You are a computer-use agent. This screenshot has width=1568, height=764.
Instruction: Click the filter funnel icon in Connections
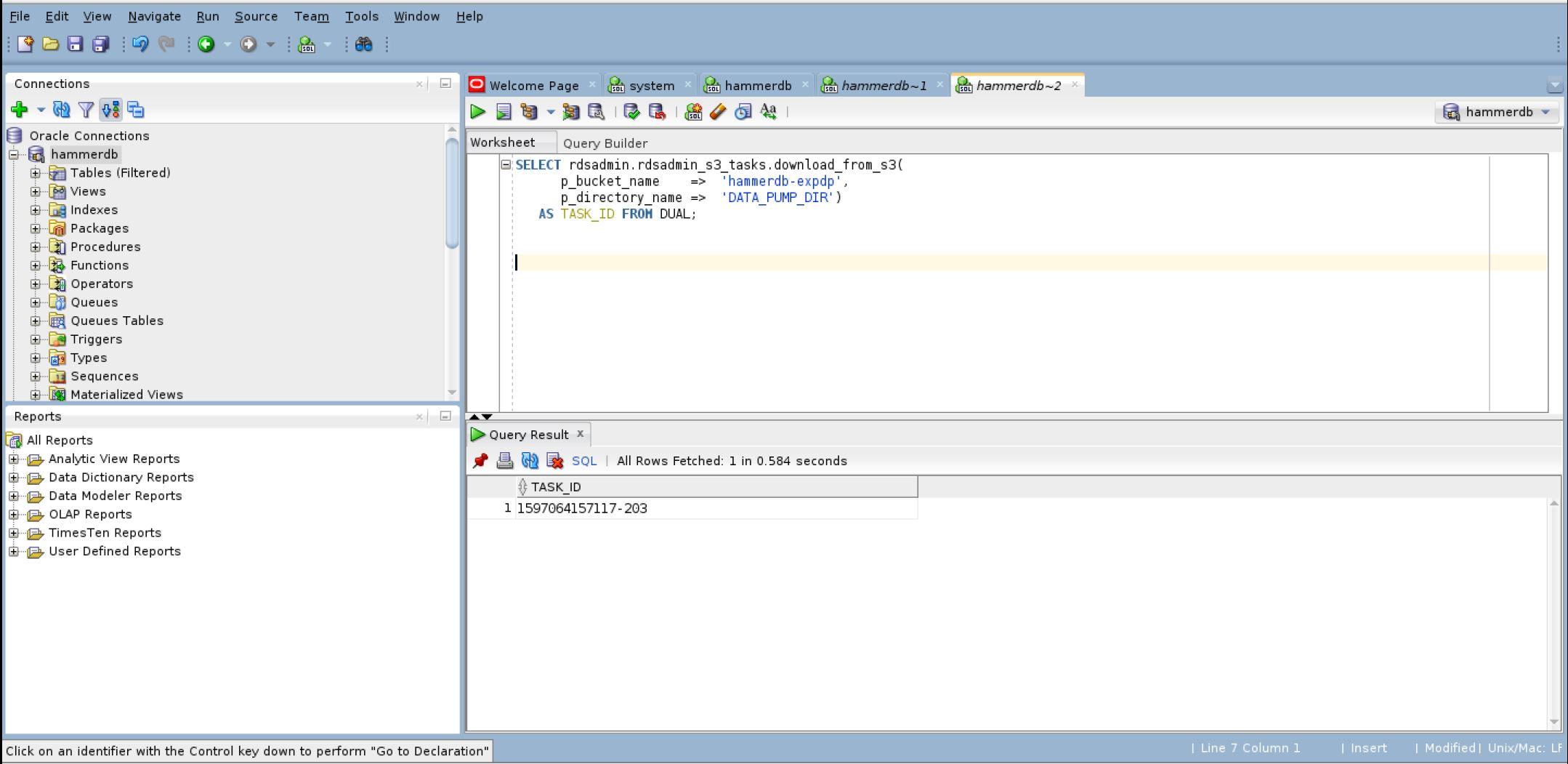86,110
